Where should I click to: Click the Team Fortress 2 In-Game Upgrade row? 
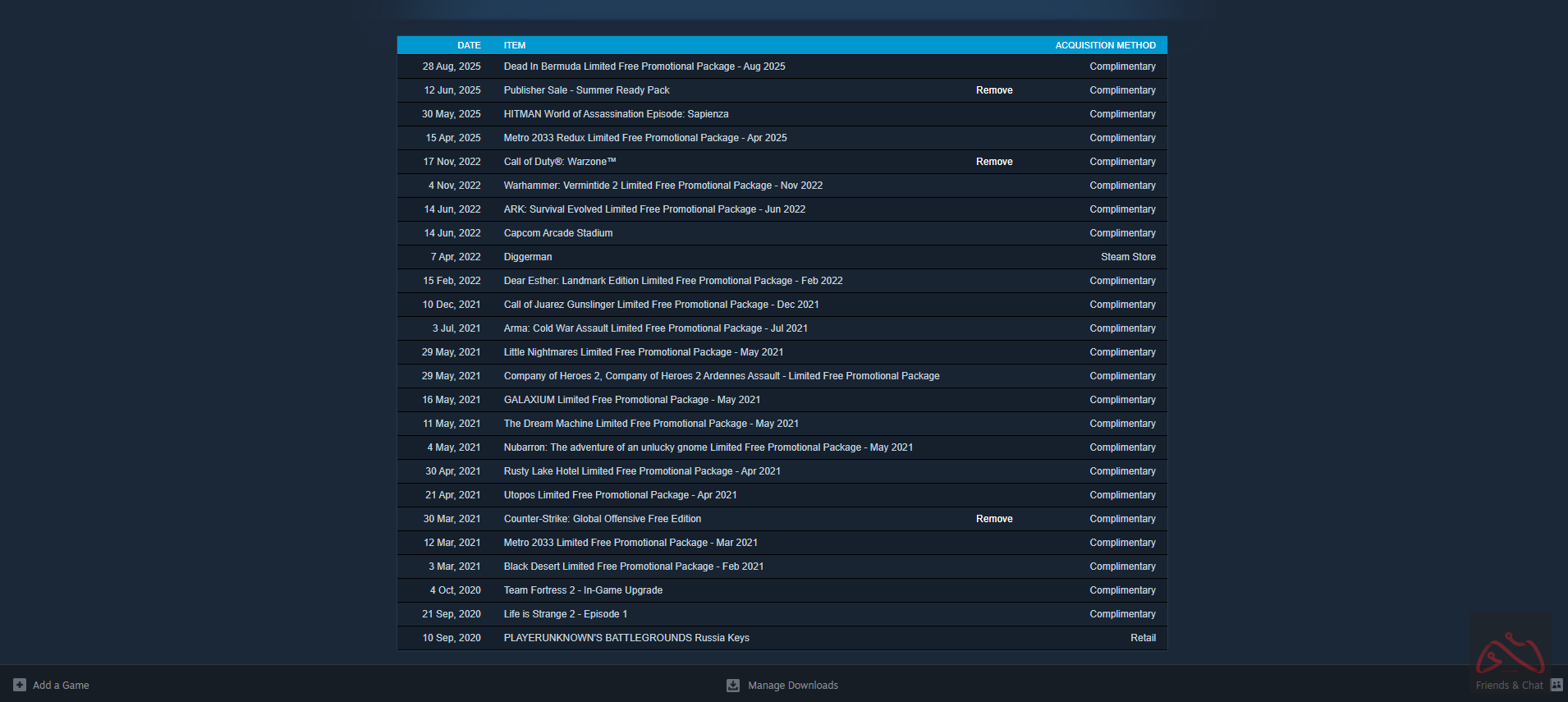tap(583, 590)
